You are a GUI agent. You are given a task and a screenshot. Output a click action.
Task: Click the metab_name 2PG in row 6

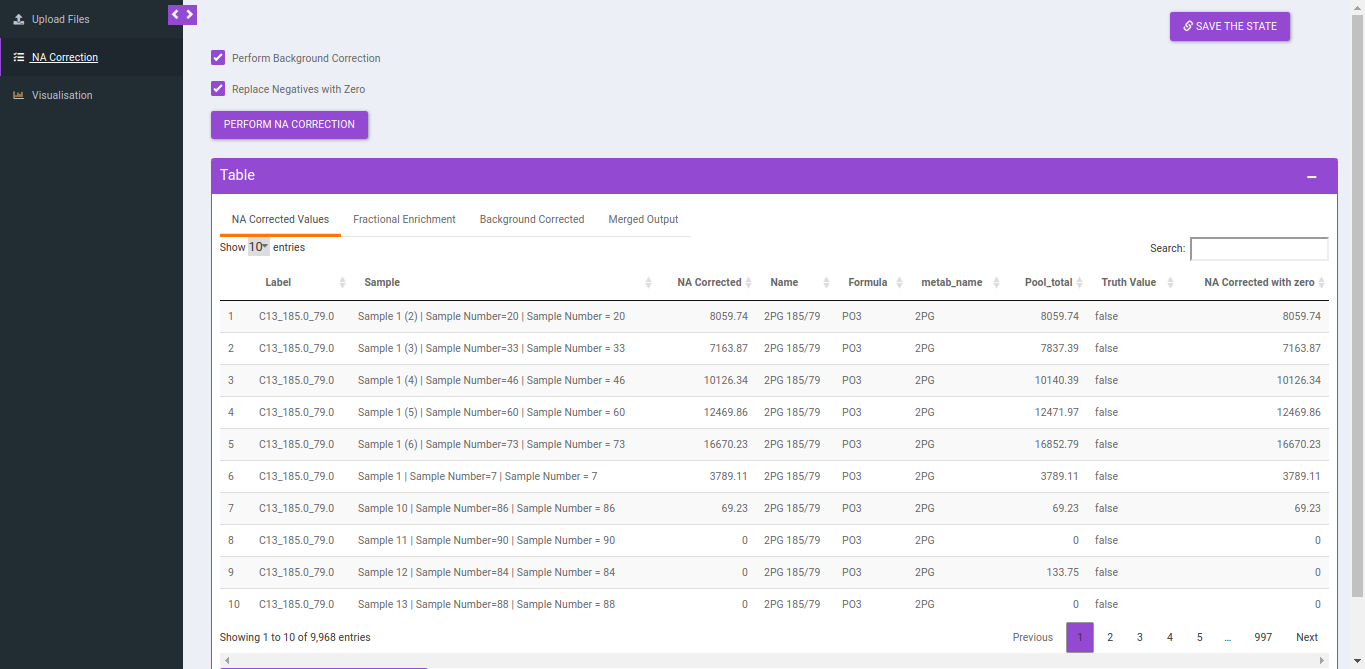tap(925, 477)
